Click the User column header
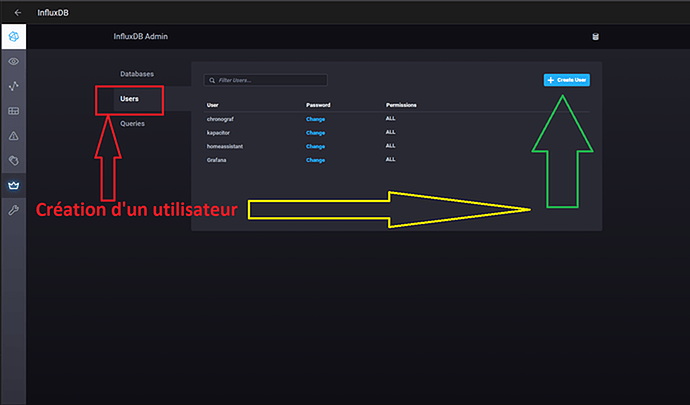This screenshot has width=690, height=405. tap(213, 105)
